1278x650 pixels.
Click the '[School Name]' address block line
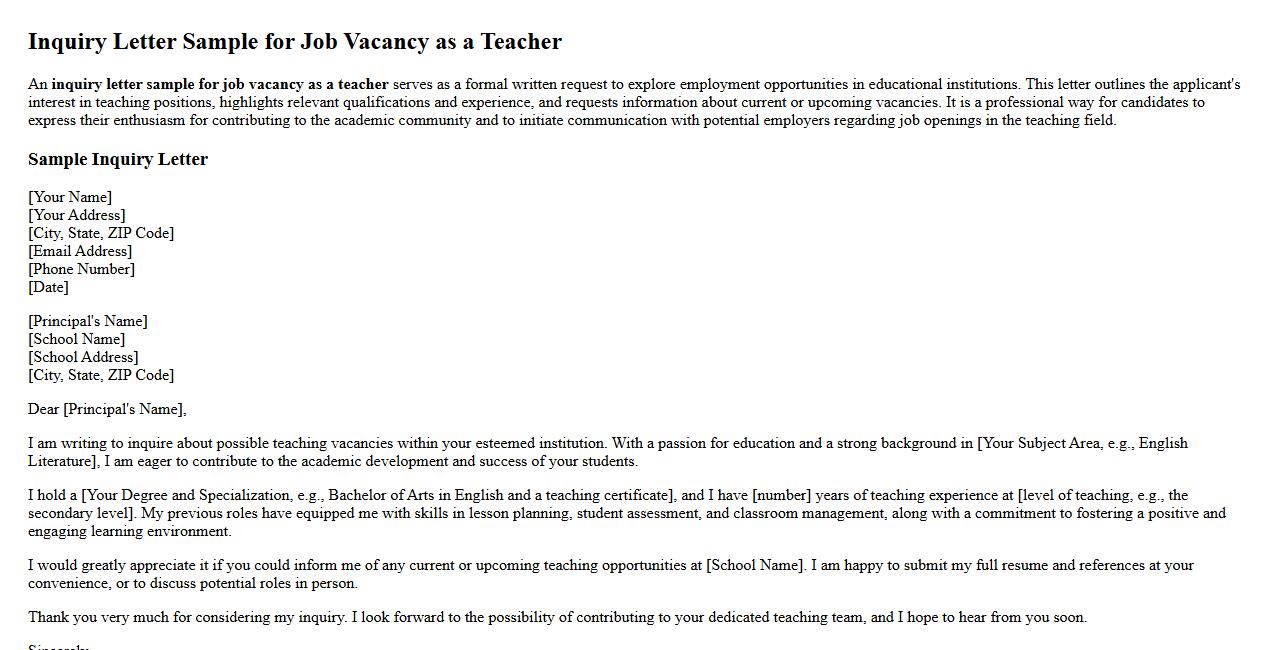pos(77,339)
